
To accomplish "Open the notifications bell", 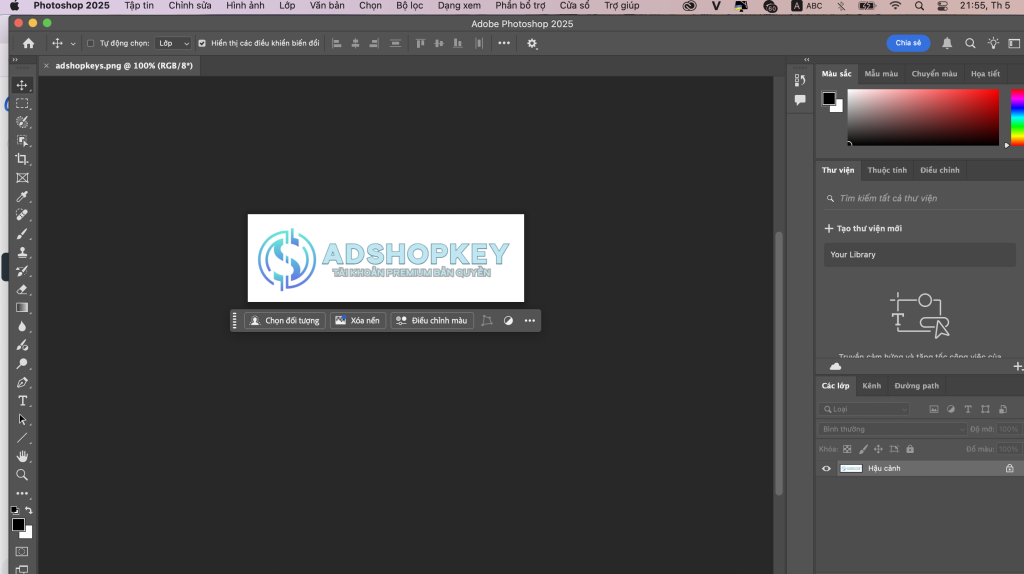I will [x=947, y=43].
